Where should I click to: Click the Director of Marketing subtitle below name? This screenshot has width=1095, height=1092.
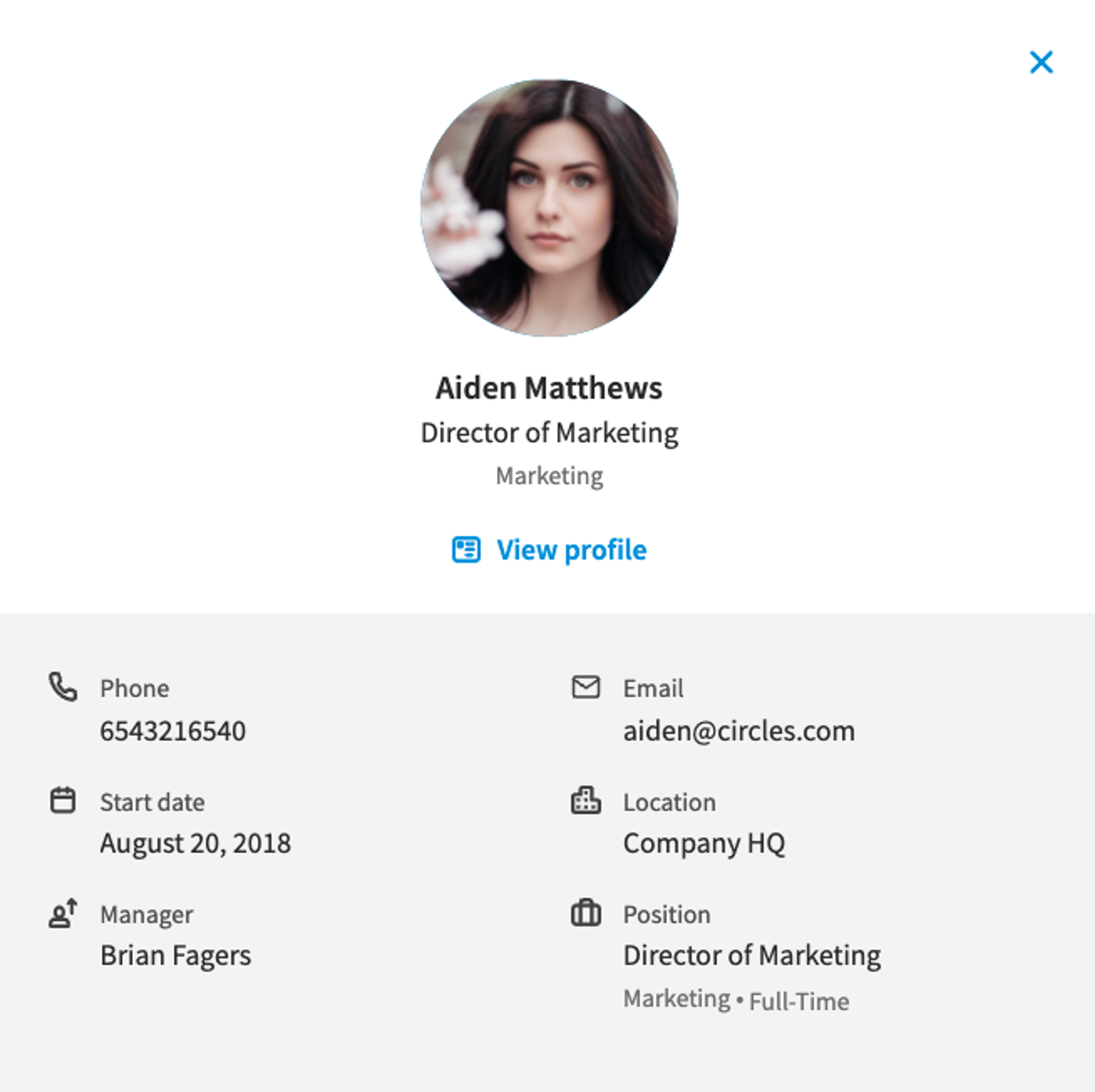549,433
